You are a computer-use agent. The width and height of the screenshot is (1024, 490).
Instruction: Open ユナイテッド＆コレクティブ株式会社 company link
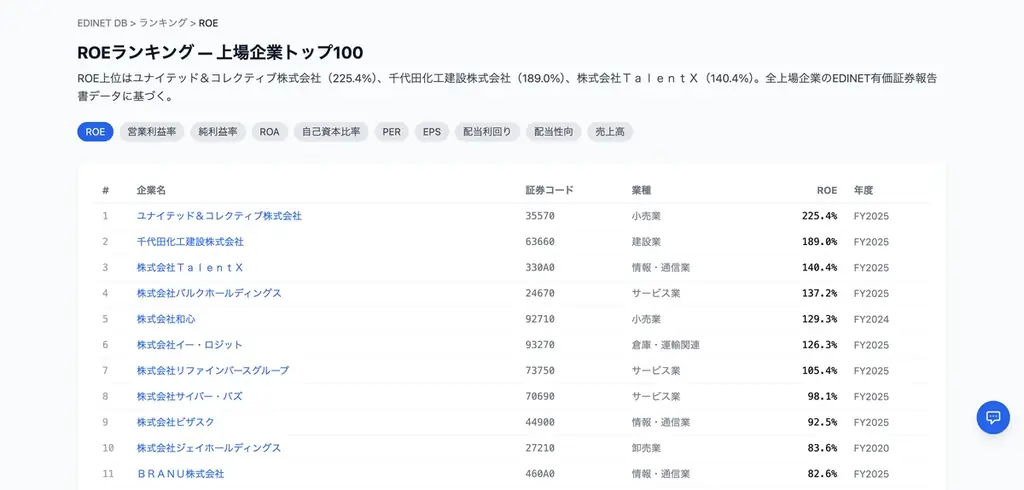click(219, 216)
